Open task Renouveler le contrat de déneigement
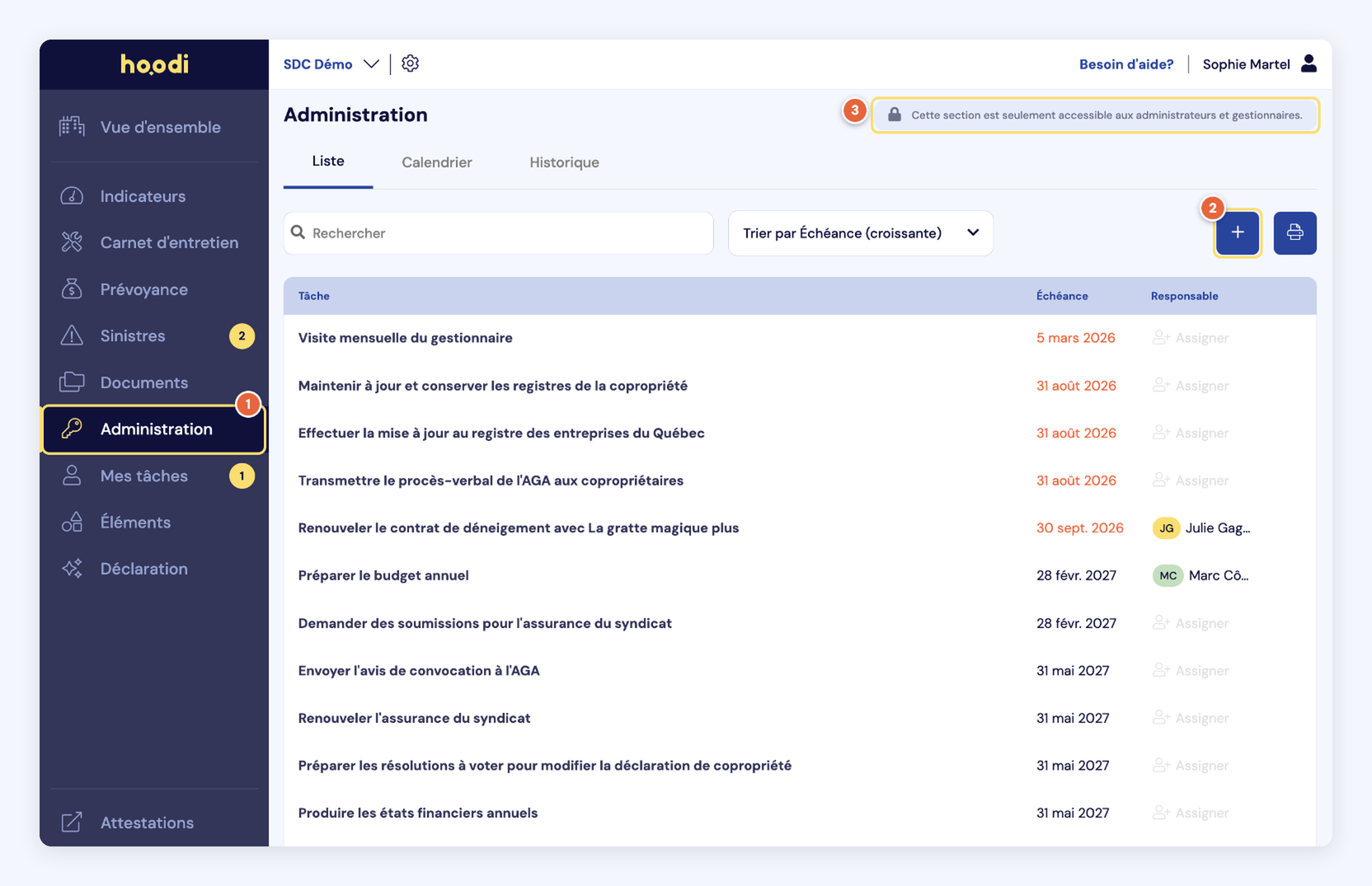The image size is (1372, 886). tap(519, 528)
